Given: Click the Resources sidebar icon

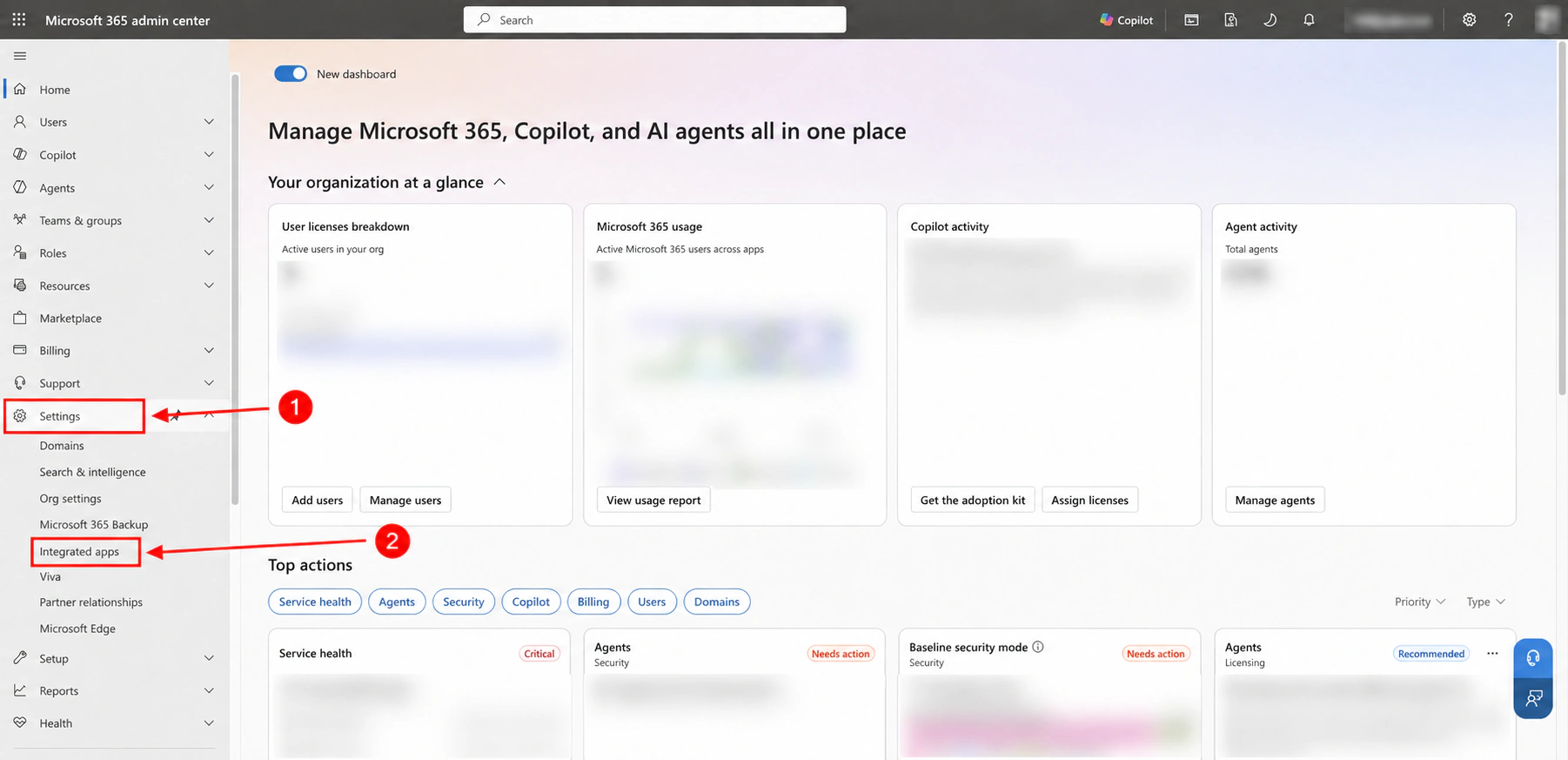Looking at the screenshot, I should 20,285.
